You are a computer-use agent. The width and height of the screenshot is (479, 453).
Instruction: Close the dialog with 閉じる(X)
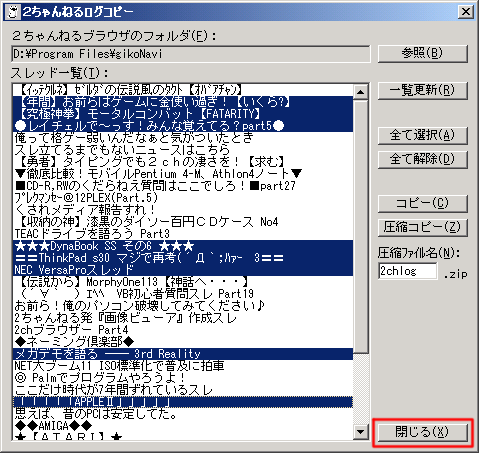pos(423,433)
